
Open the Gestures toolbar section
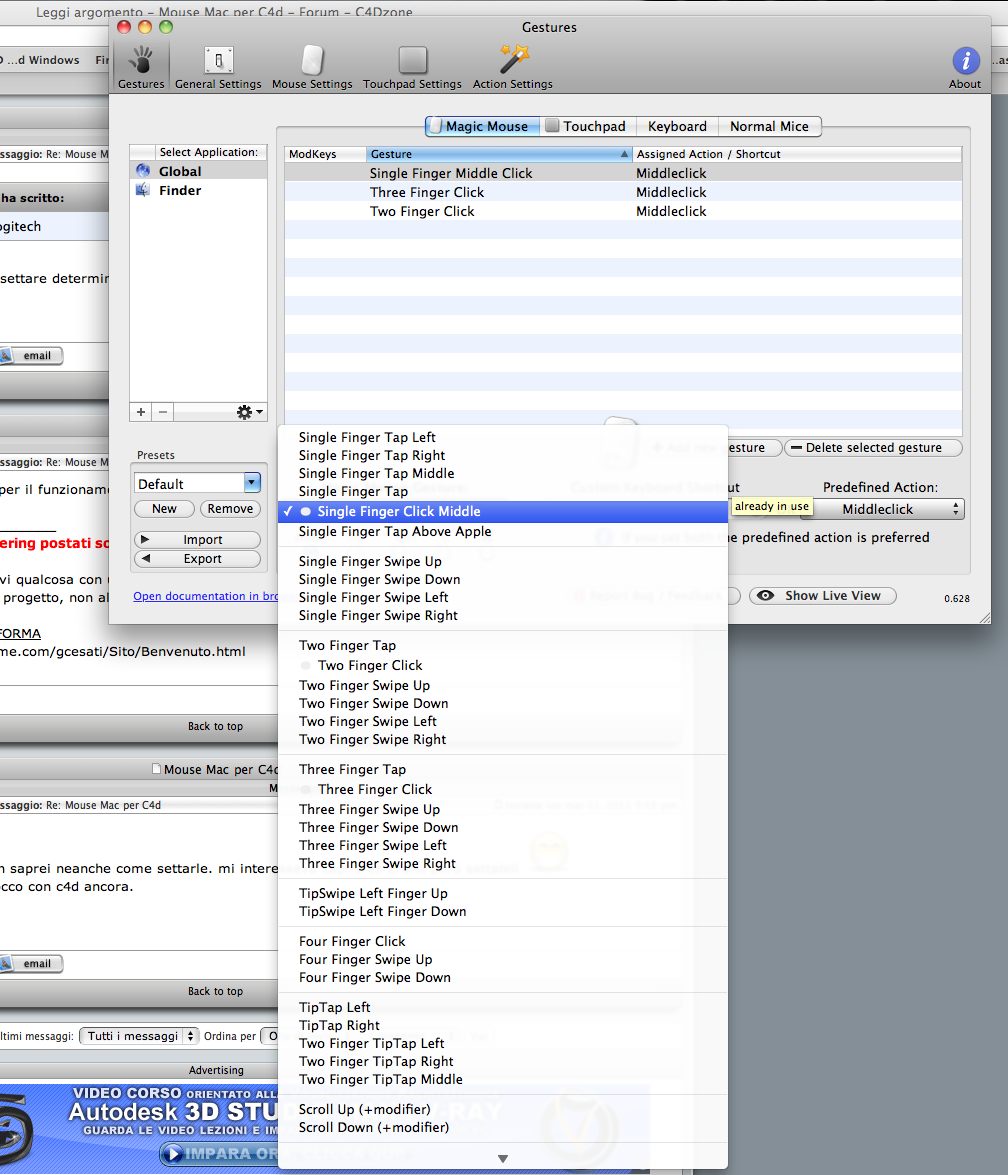point(141,67)
